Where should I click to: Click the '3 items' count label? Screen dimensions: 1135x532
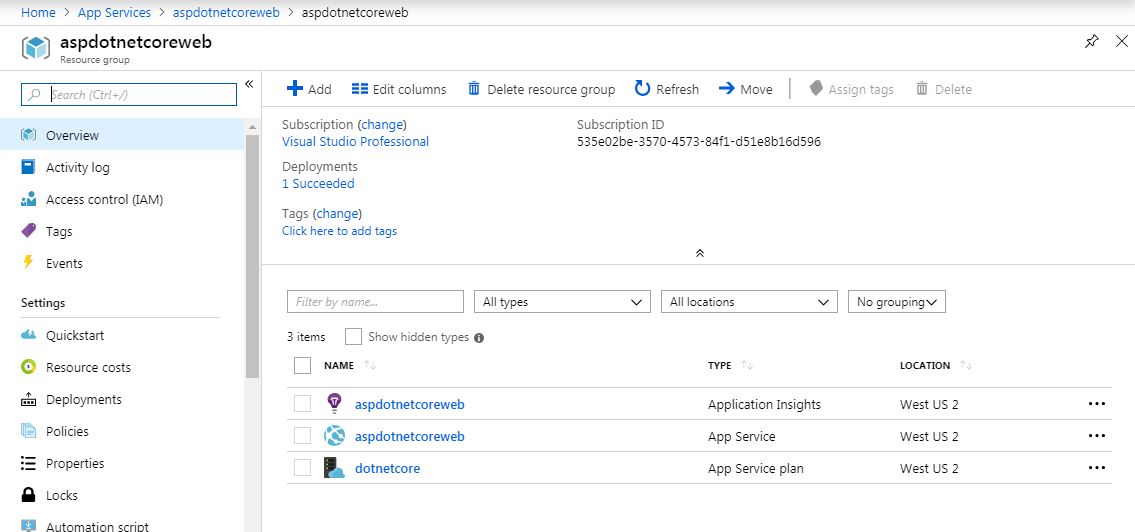(306, 337)
